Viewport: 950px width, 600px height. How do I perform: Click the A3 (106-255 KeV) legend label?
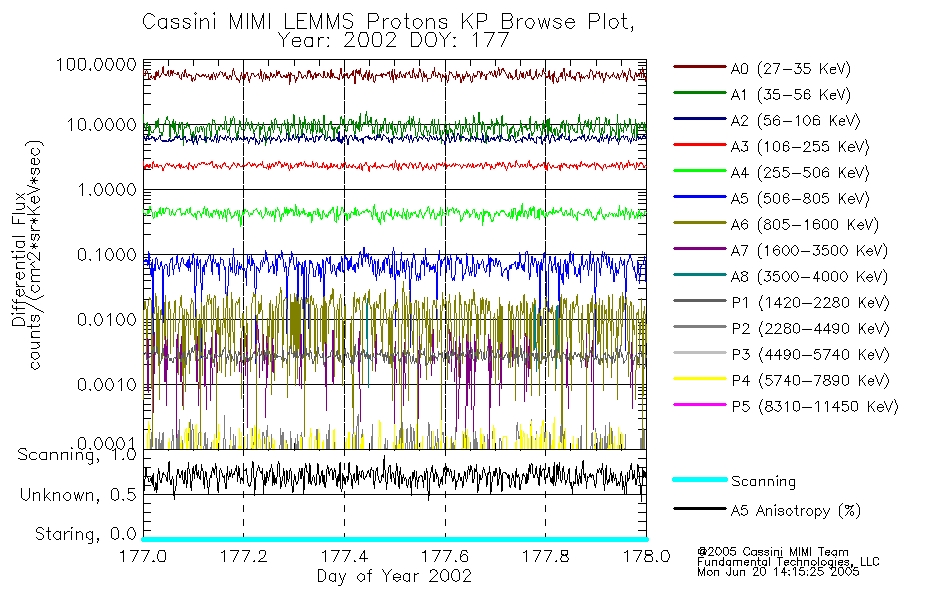(800, 147)
